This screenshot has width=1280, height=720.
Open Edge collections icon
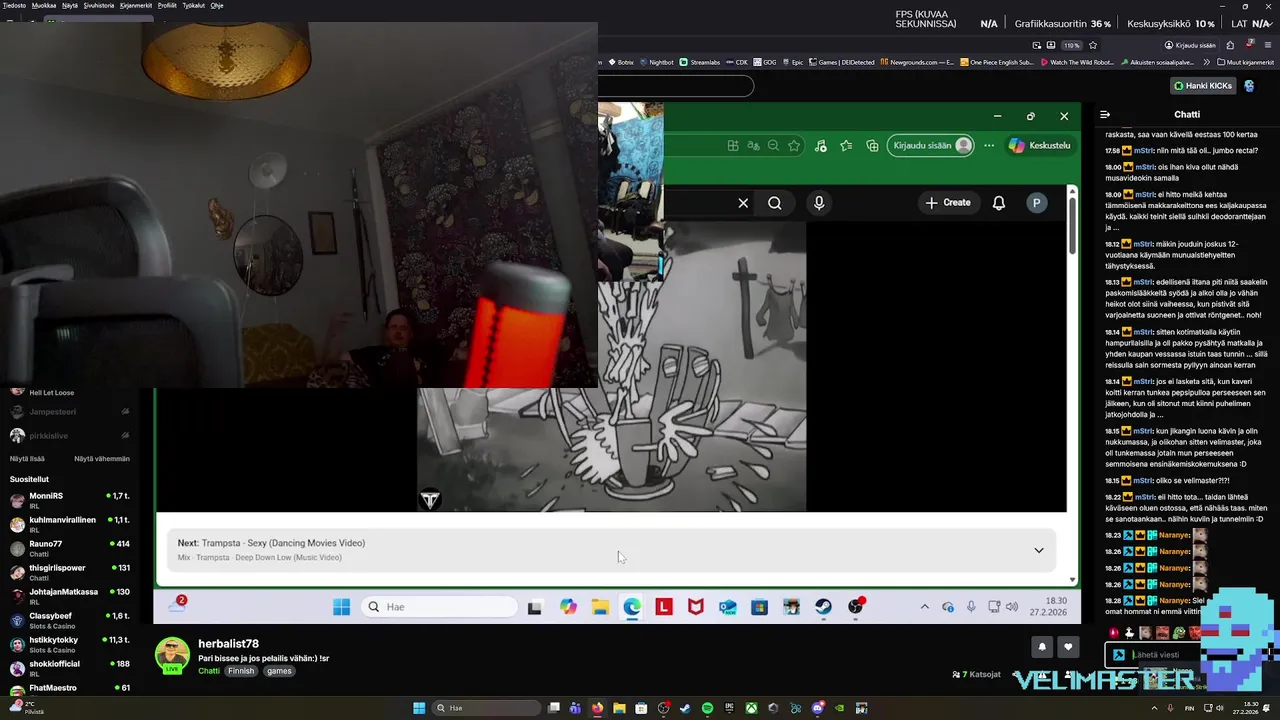click(872, 146)
